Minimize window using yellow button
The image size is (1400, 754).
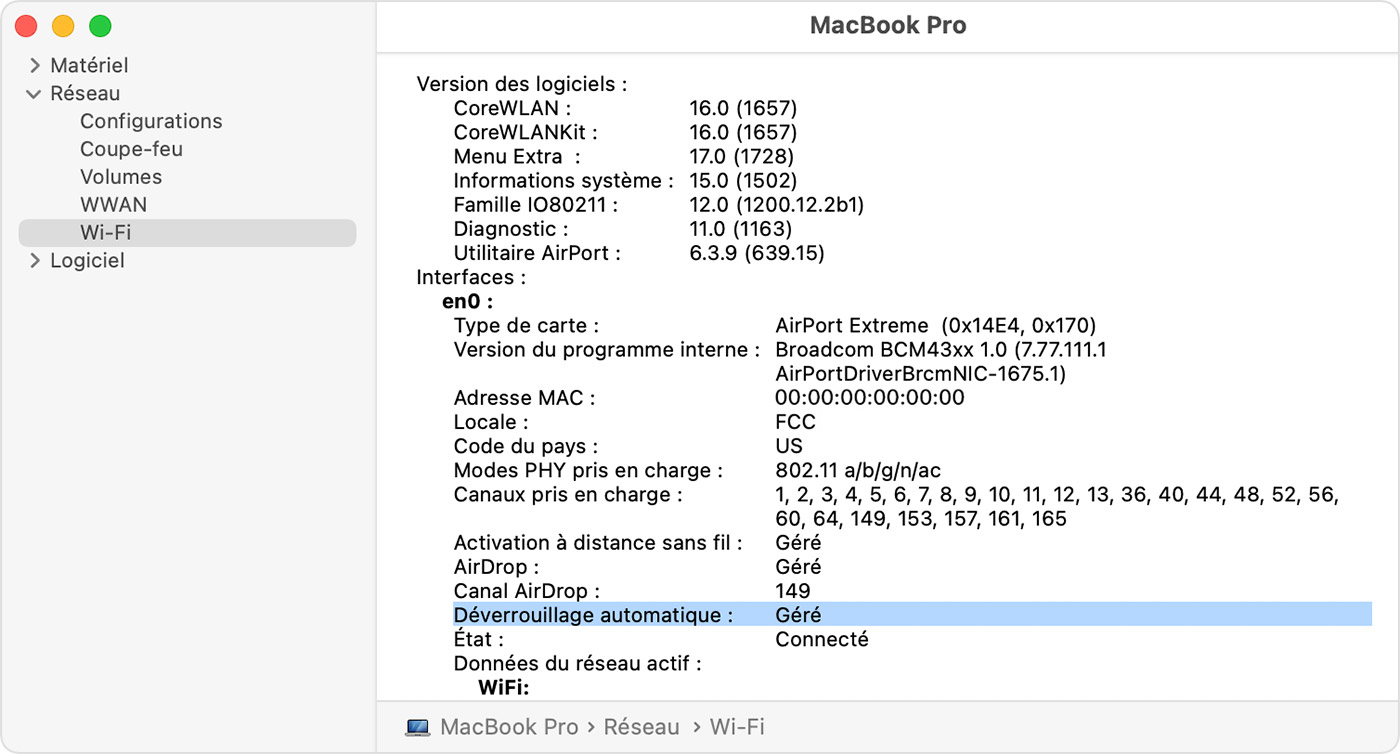pos(63,26)
